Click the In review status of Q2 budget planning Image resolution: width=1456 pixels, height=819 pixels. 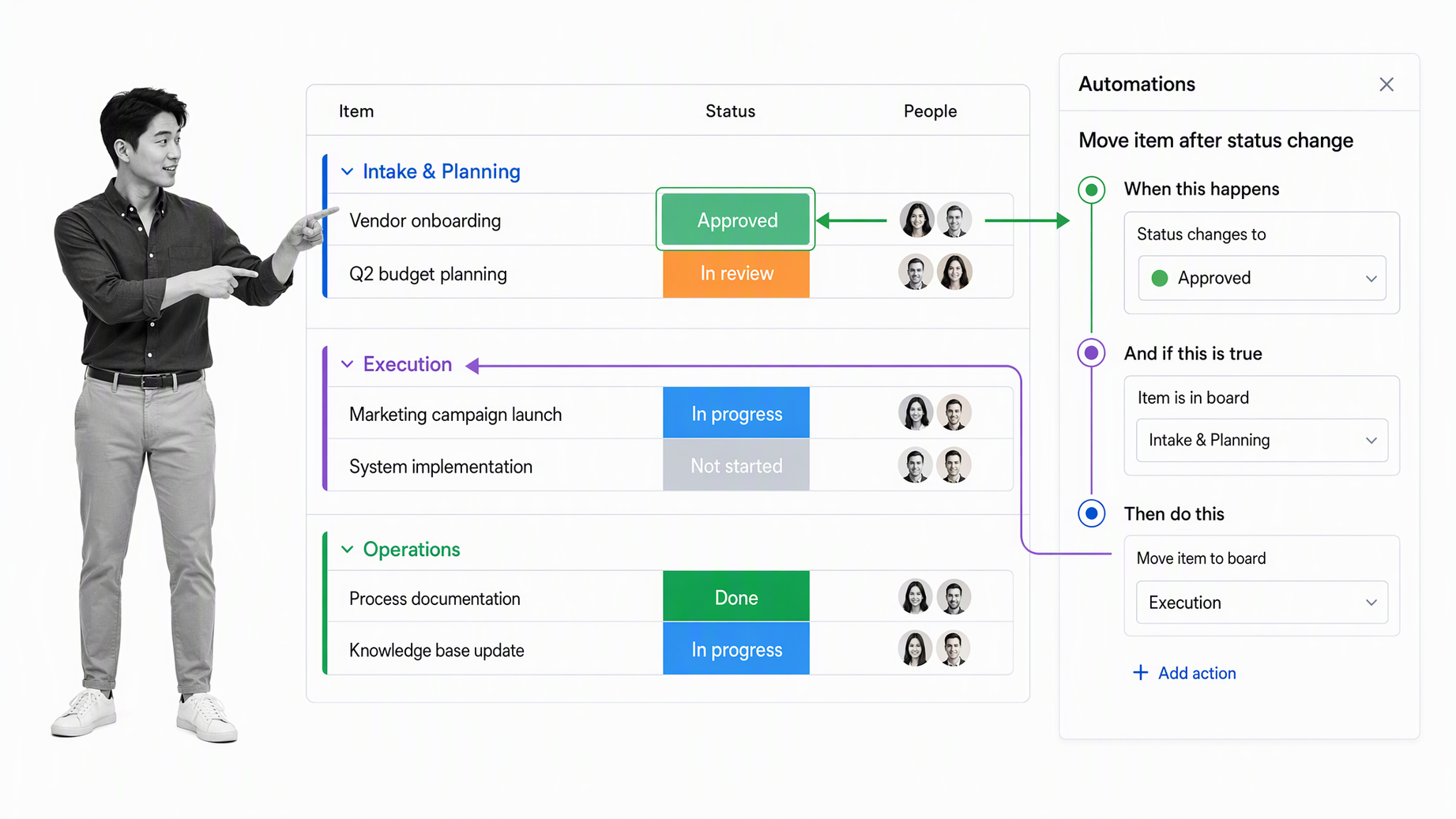(x=736, y=273)
